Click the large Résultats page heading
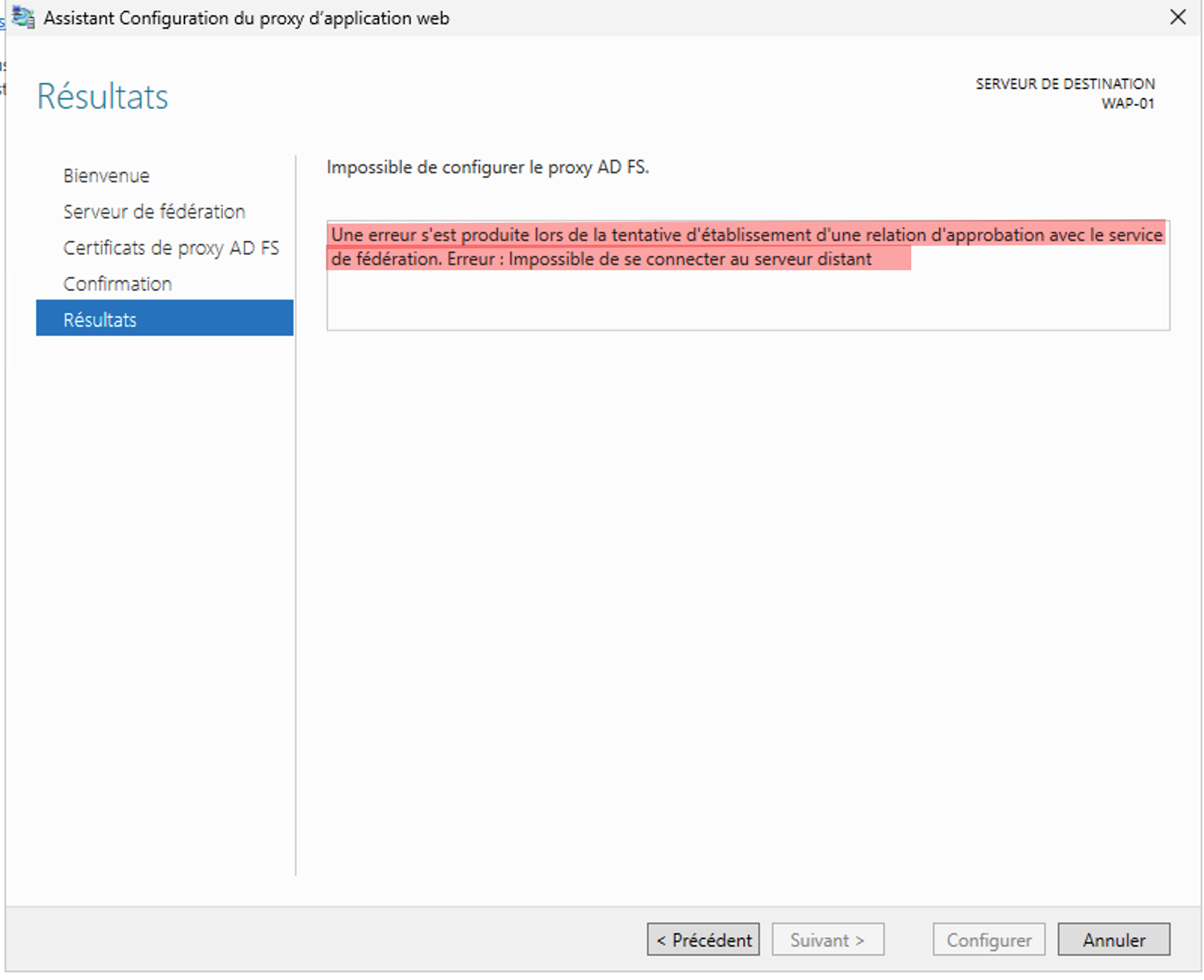Image resolution: width=1204 pixels, height=980 pixels. (102, 96)
